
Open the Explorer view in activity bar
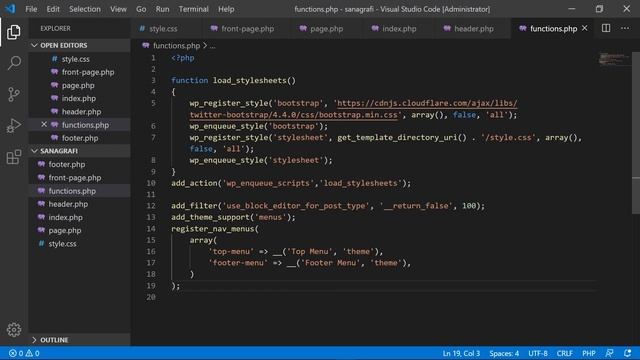point(14,32)
